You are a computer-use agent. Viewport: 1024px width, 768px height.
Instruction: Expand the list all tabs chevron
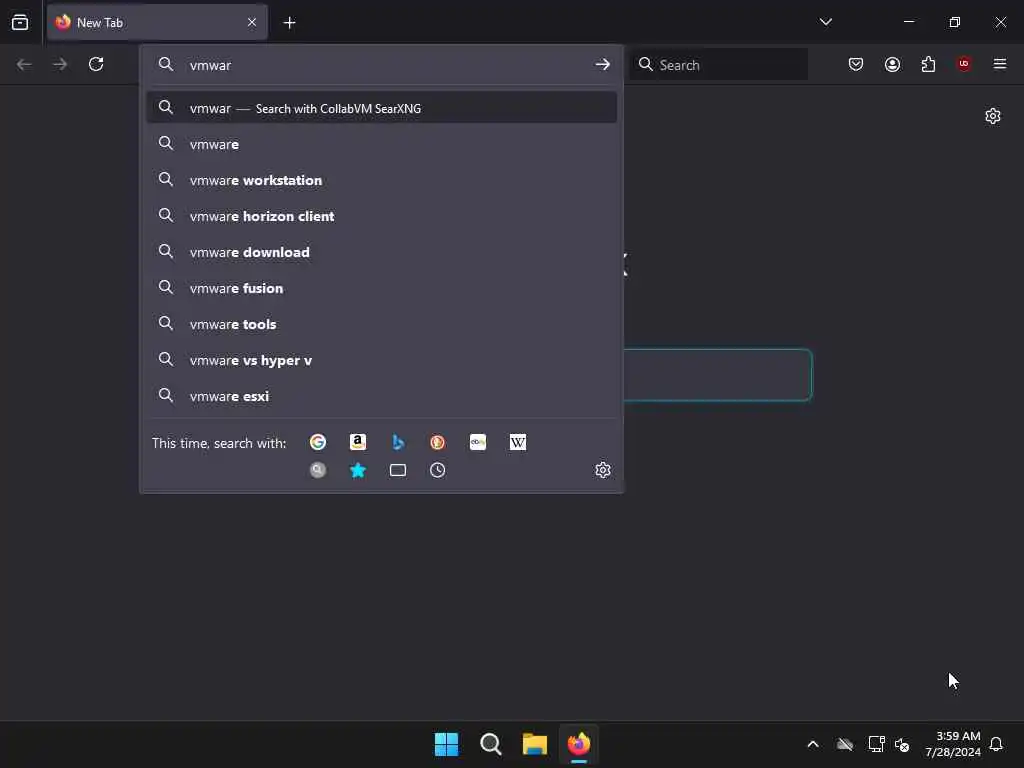tap(825, 22)
